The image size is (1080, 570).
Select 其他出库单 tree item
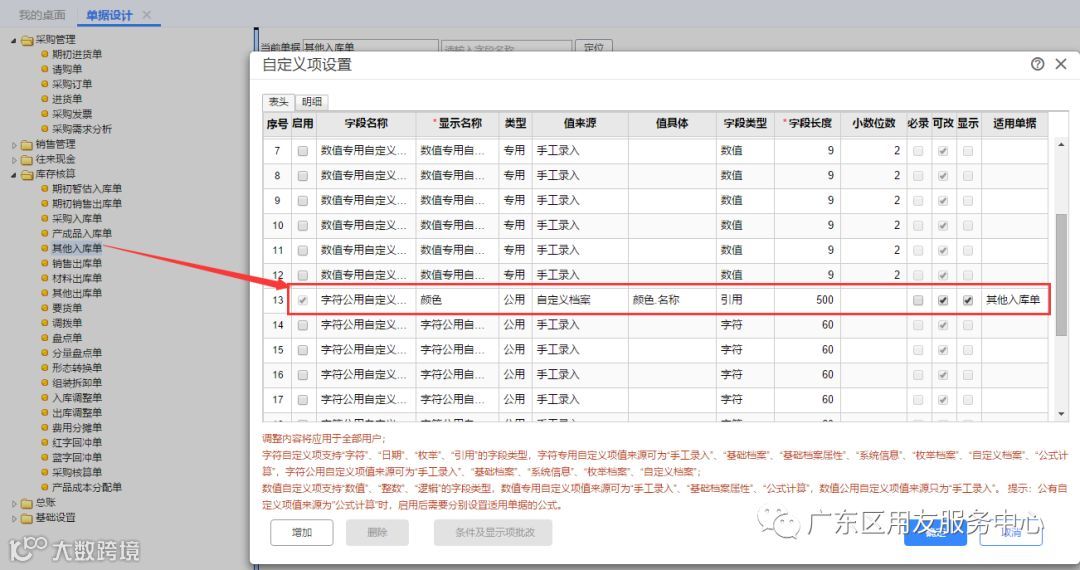[x=76, y=293]
